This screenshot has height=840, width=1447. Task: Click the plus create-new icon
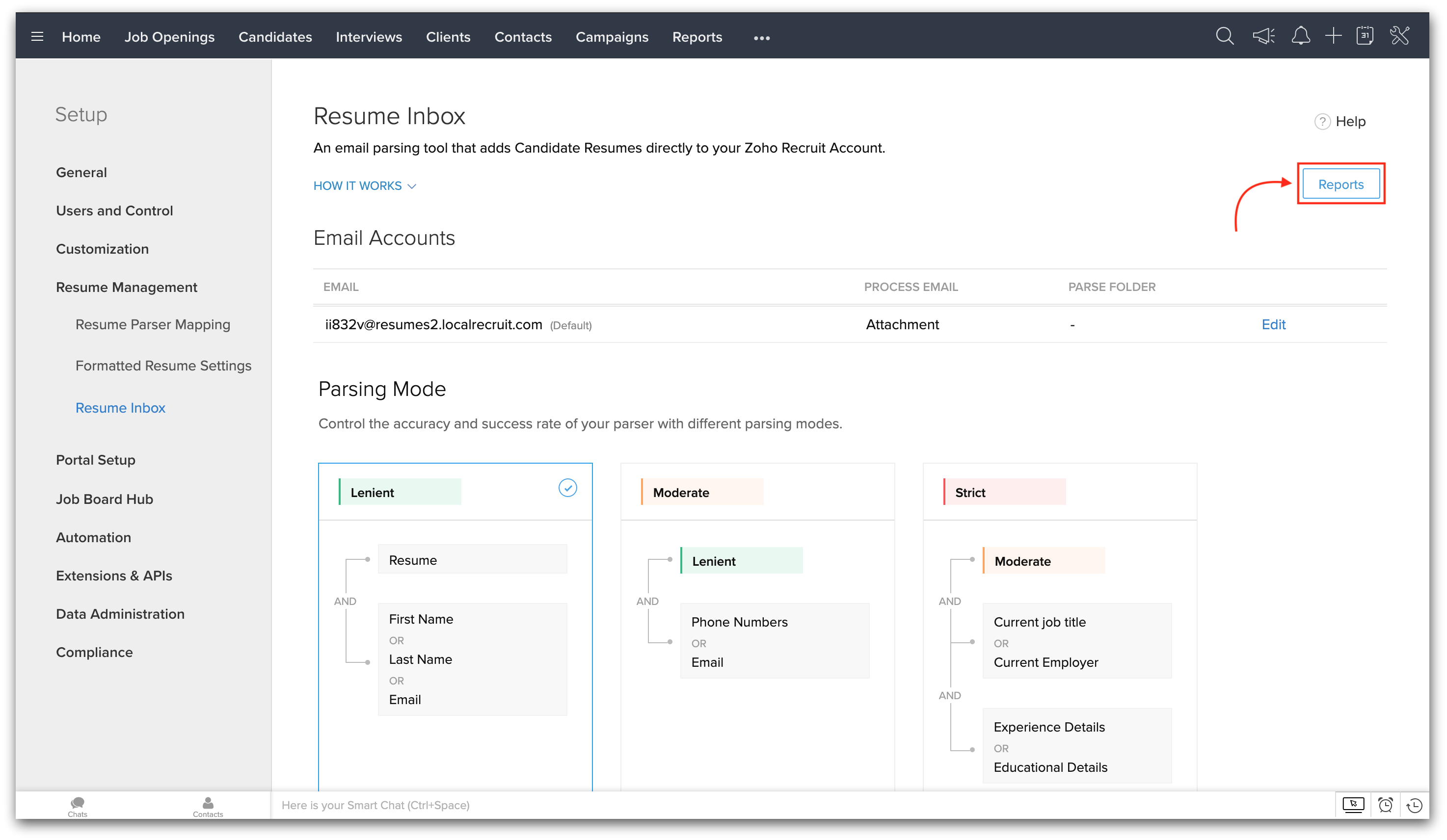click(1333, 36)
